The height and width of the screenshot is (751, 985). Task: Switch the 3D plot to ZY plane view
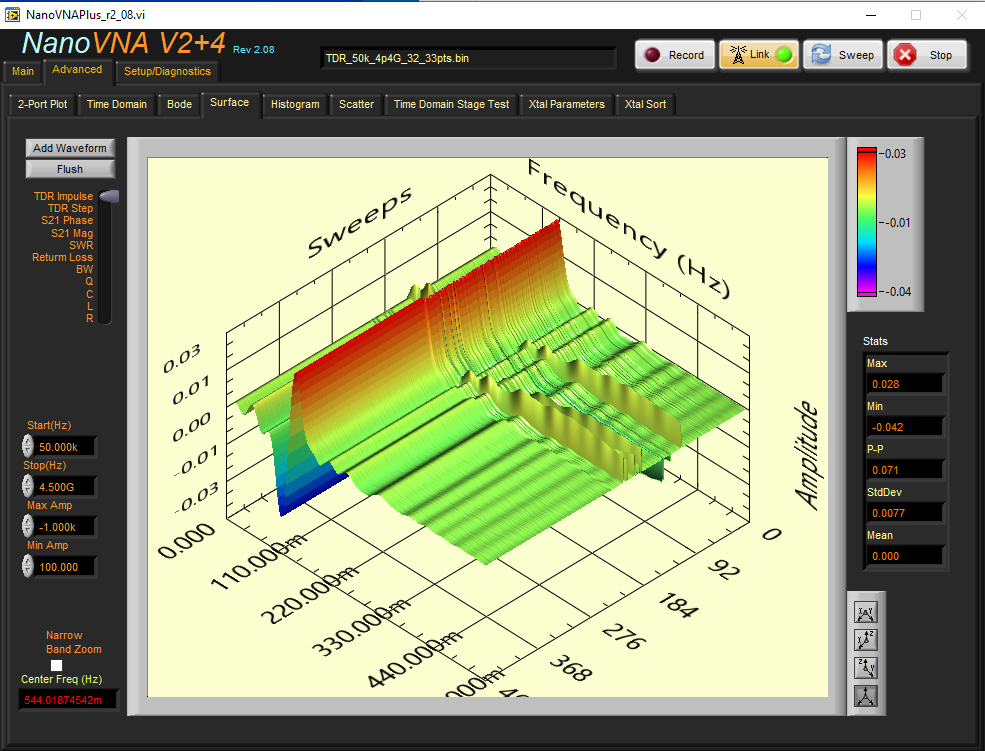[x=866, y=667]
